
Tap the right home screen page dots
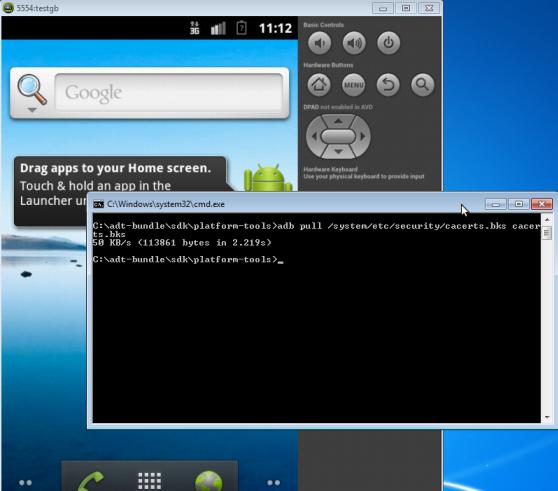coord(273,483)
